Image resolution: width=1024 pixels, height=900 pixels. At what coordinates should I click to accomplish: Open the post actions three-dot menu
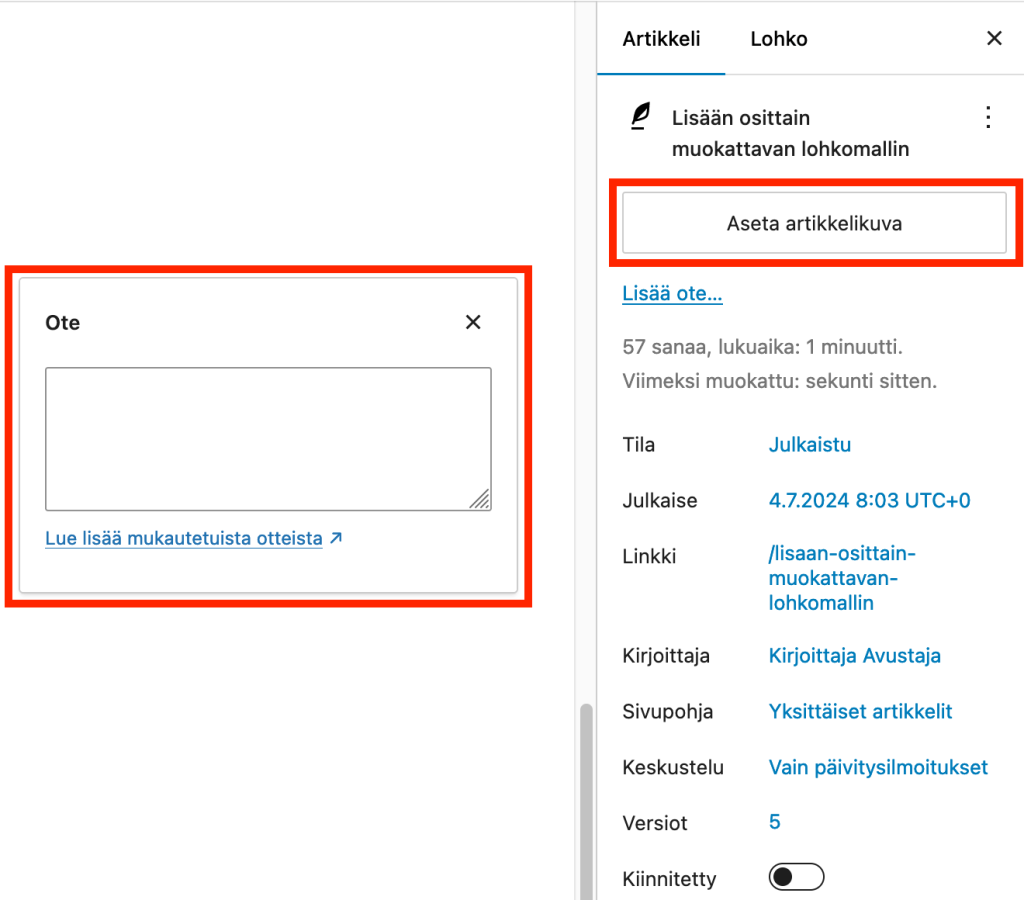(988, 118)
